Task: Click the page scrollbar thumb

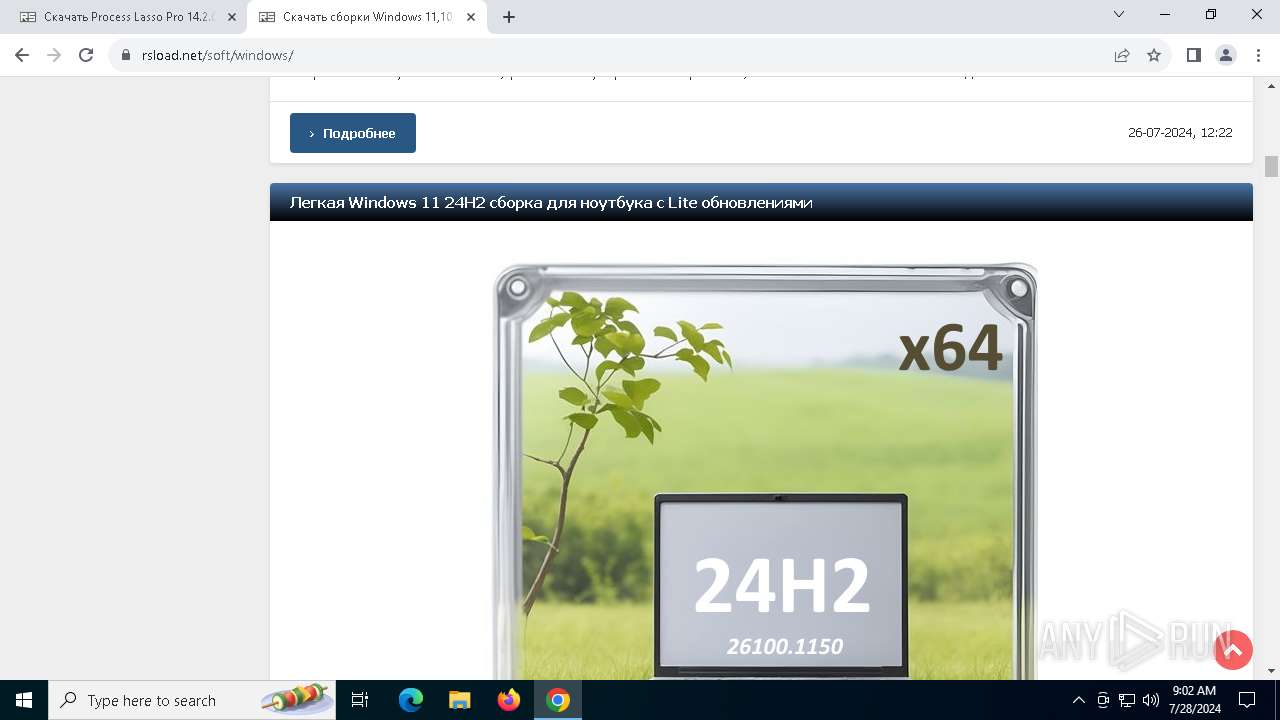Action: pyautogui.click(x=1271, y=167)
